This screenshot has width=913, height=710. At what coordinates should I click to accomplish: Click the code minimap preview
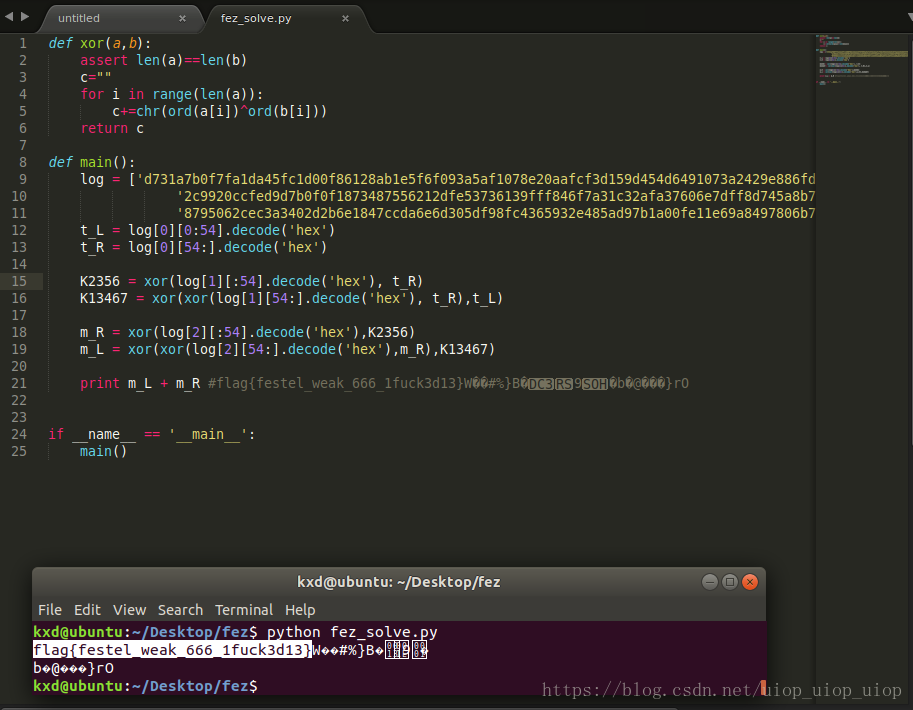[862, 60]
